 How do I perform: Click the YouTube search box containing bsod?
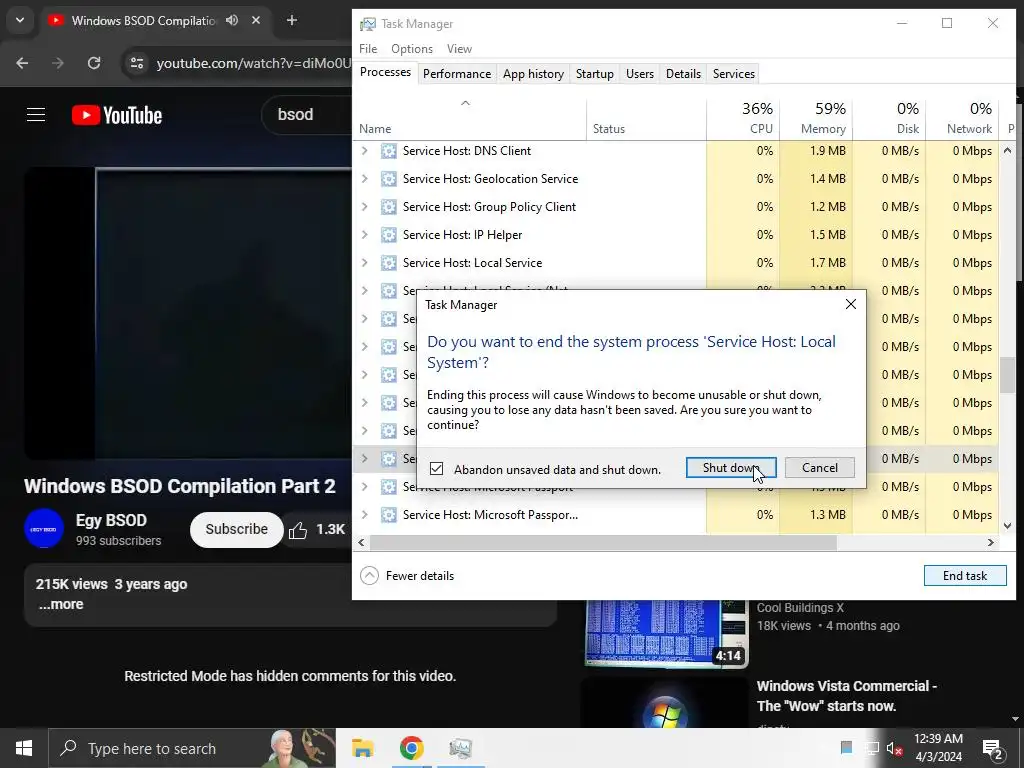point(307,115)
